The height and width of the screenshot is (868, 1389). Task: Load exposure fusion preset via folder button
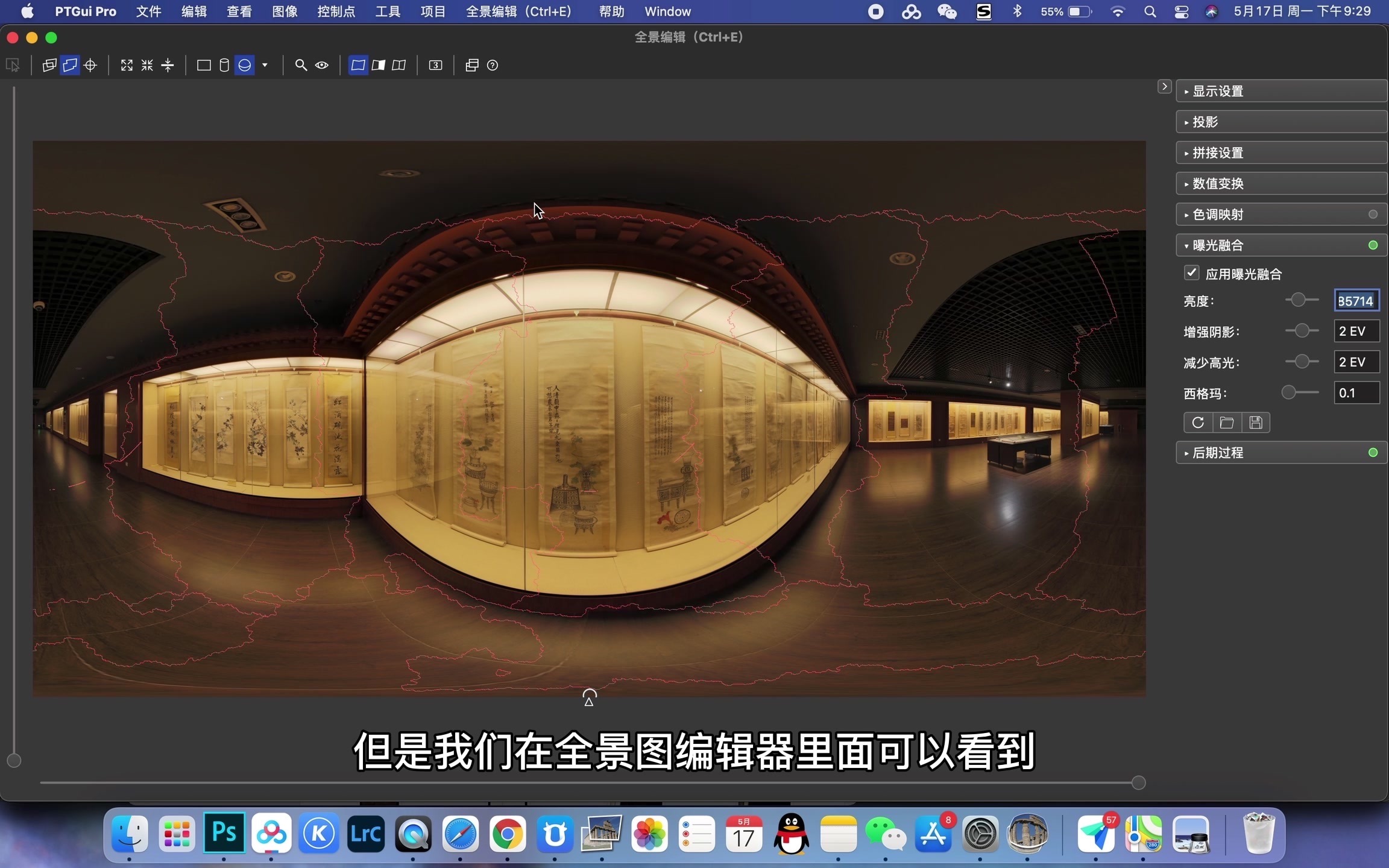pos(1227,423)
